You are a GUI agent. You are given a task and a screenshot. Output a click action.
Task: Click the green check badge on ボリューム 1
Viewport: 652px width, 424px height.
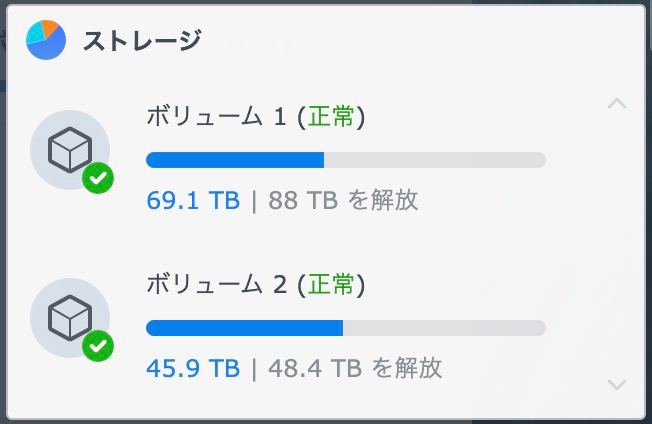point(97,179)
